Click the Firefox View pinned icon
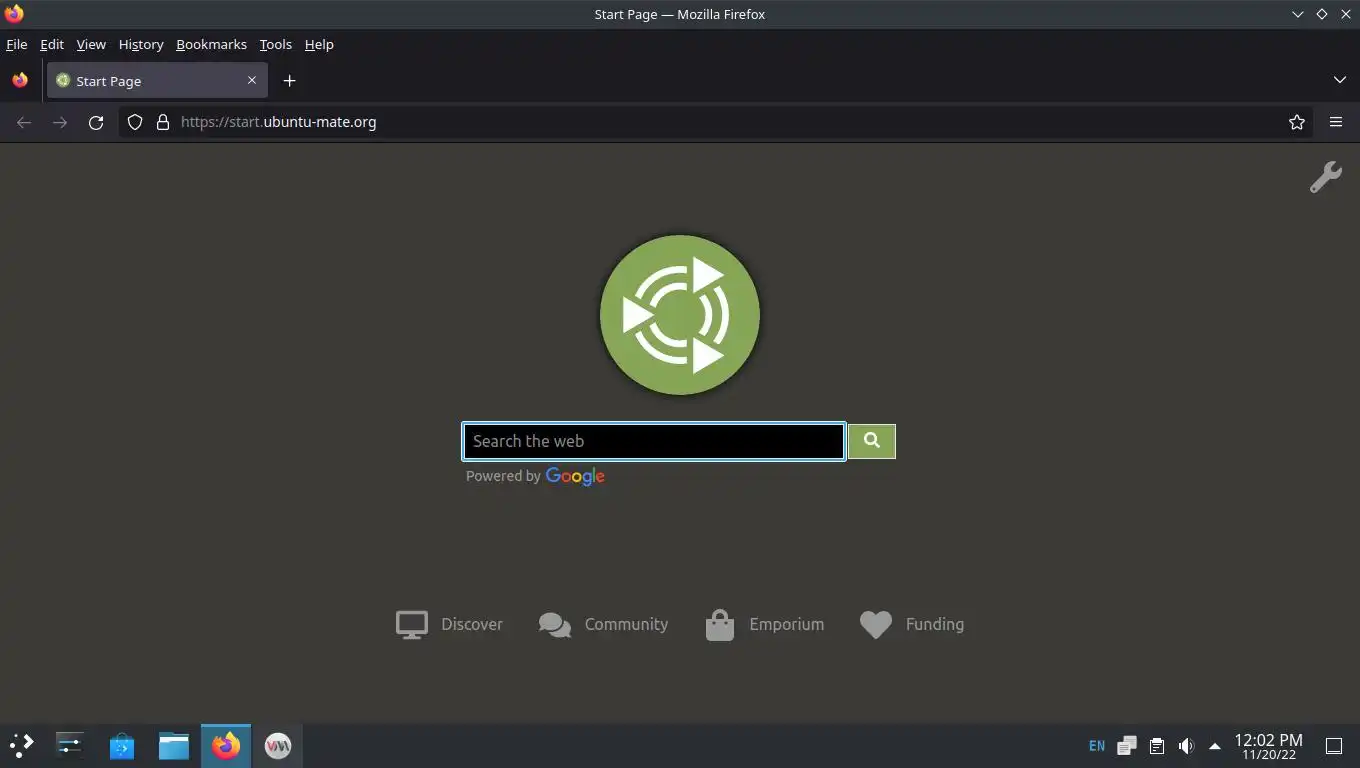The width and height of the screenshot is (1360, 768). click(20, 81)
